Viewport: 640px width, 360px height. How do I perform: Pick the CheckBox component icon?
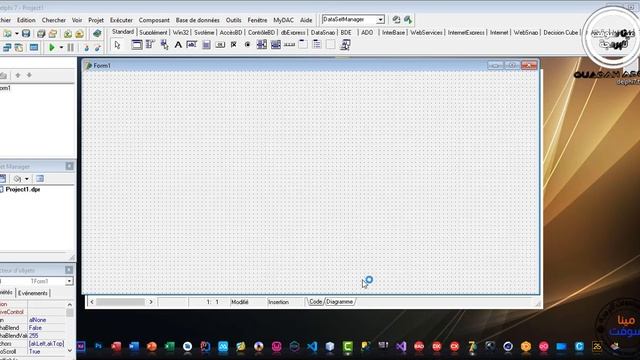[234, 45]
